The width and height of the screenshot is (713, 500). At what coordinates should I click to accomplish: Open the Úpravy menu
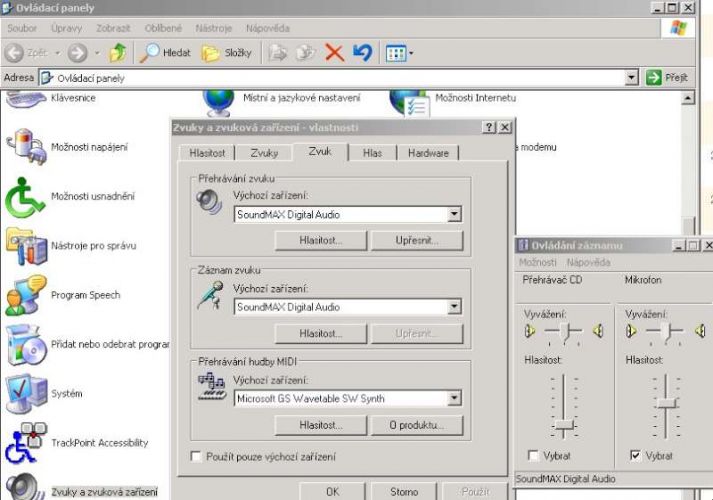[66, 28]
